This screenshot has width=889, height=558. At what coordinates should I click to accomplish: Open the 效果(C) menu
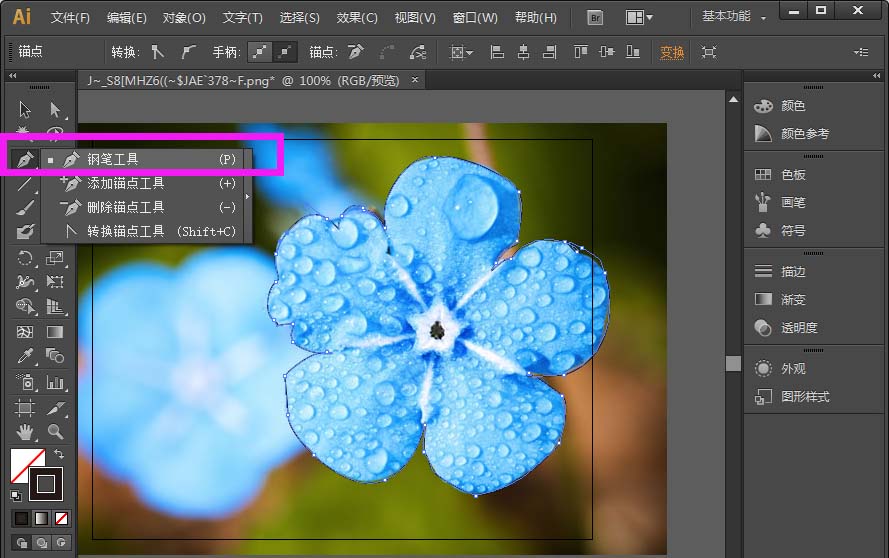pos(357,18)
